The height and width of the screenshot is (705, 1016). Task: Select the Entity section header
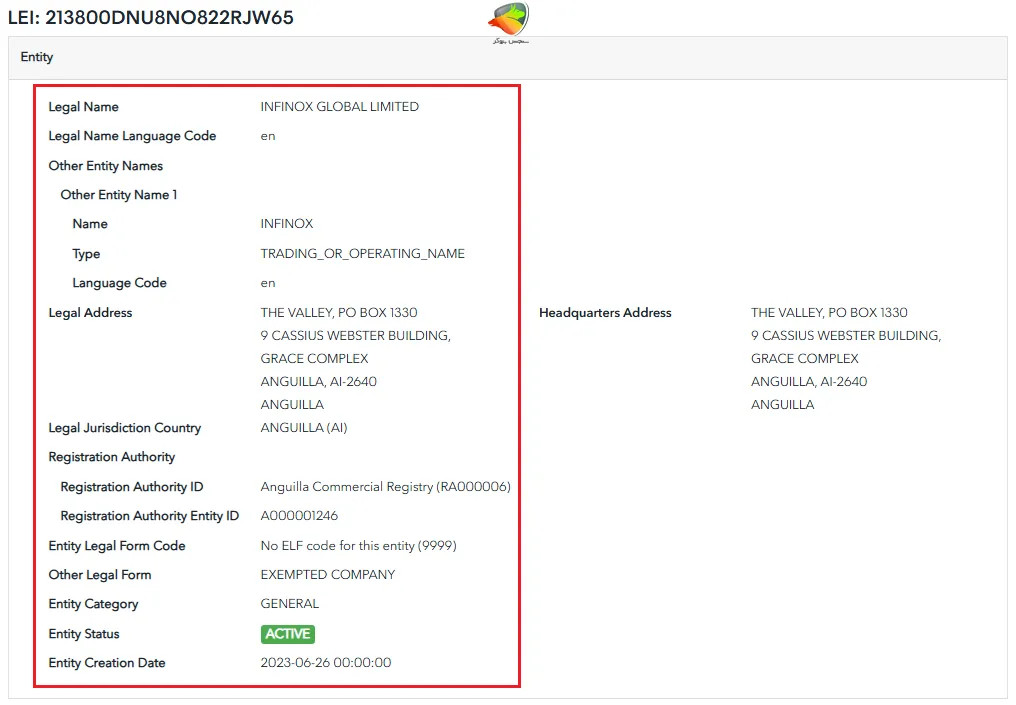click(x=37, y=58)
